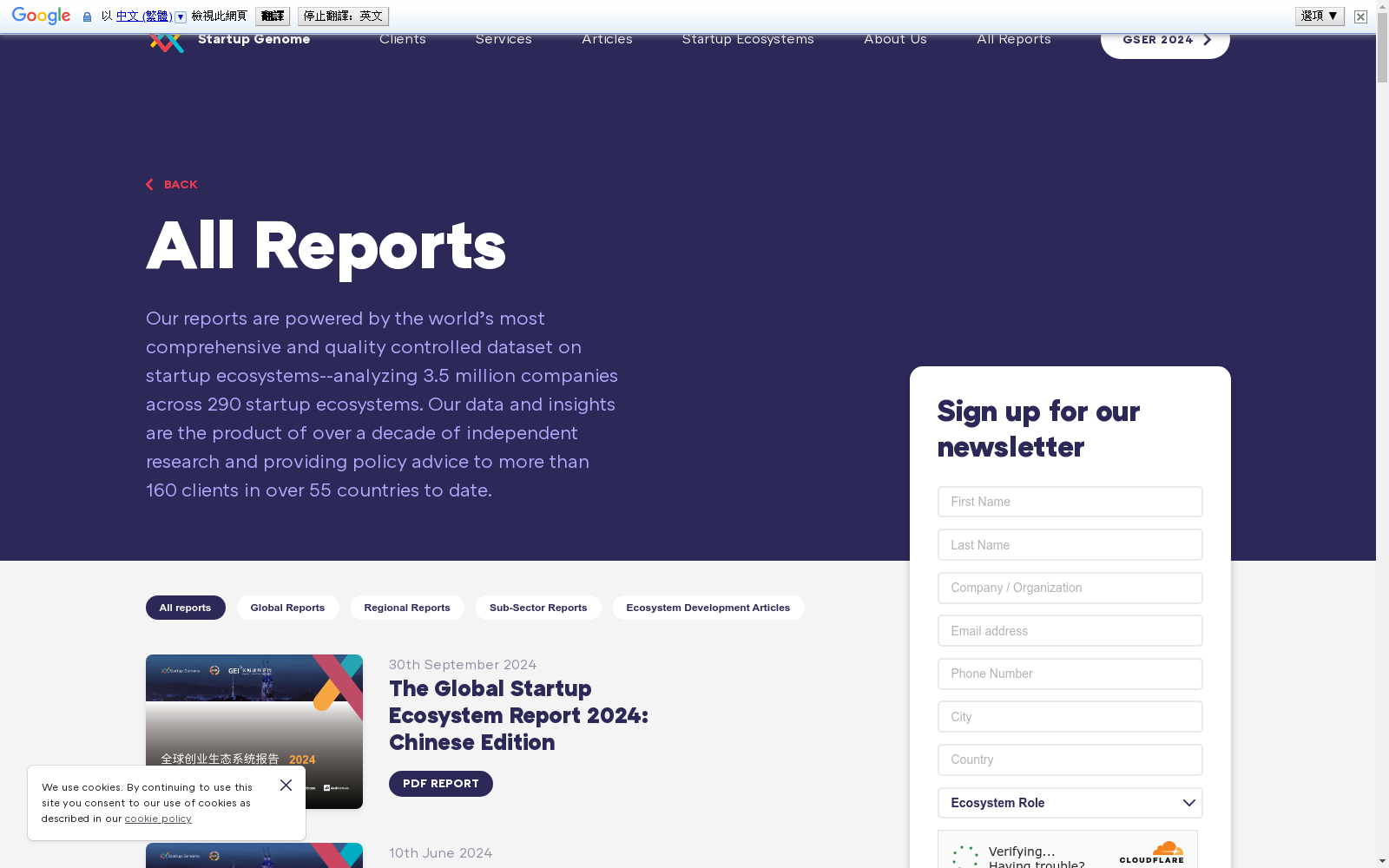This screenshot has height=868, width=1389.
Task: Focus the Phone Number field
Action: coord(1070,674)
